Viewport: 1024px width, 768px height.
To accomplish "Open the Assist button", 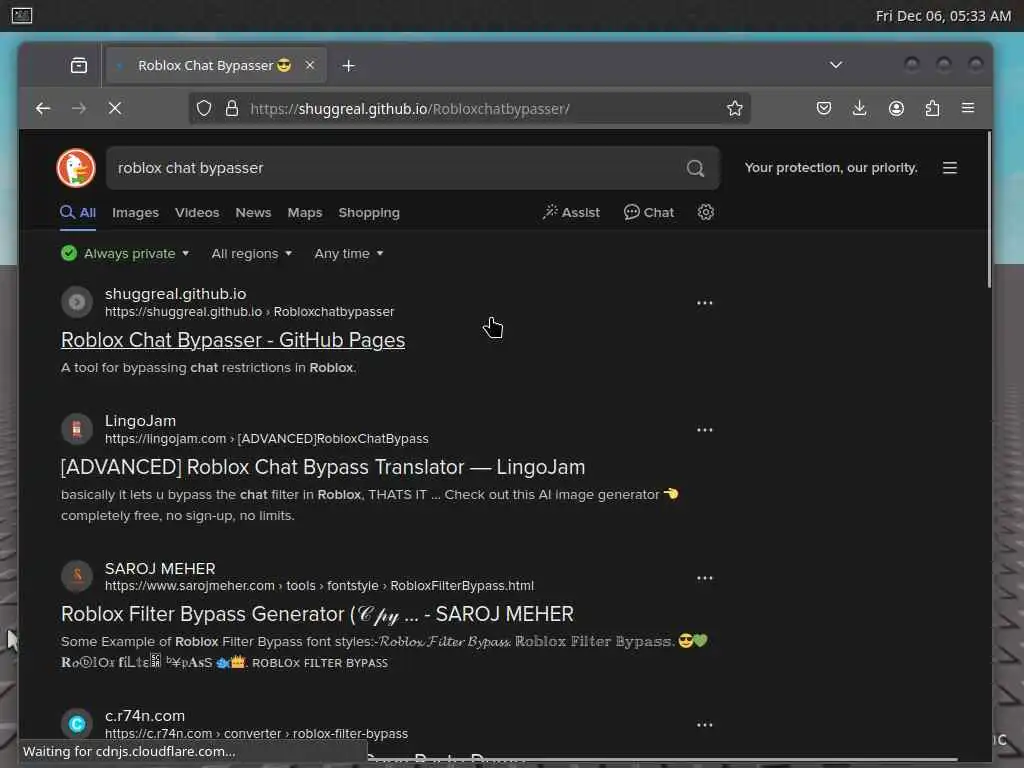I will (x=571, y=212).
